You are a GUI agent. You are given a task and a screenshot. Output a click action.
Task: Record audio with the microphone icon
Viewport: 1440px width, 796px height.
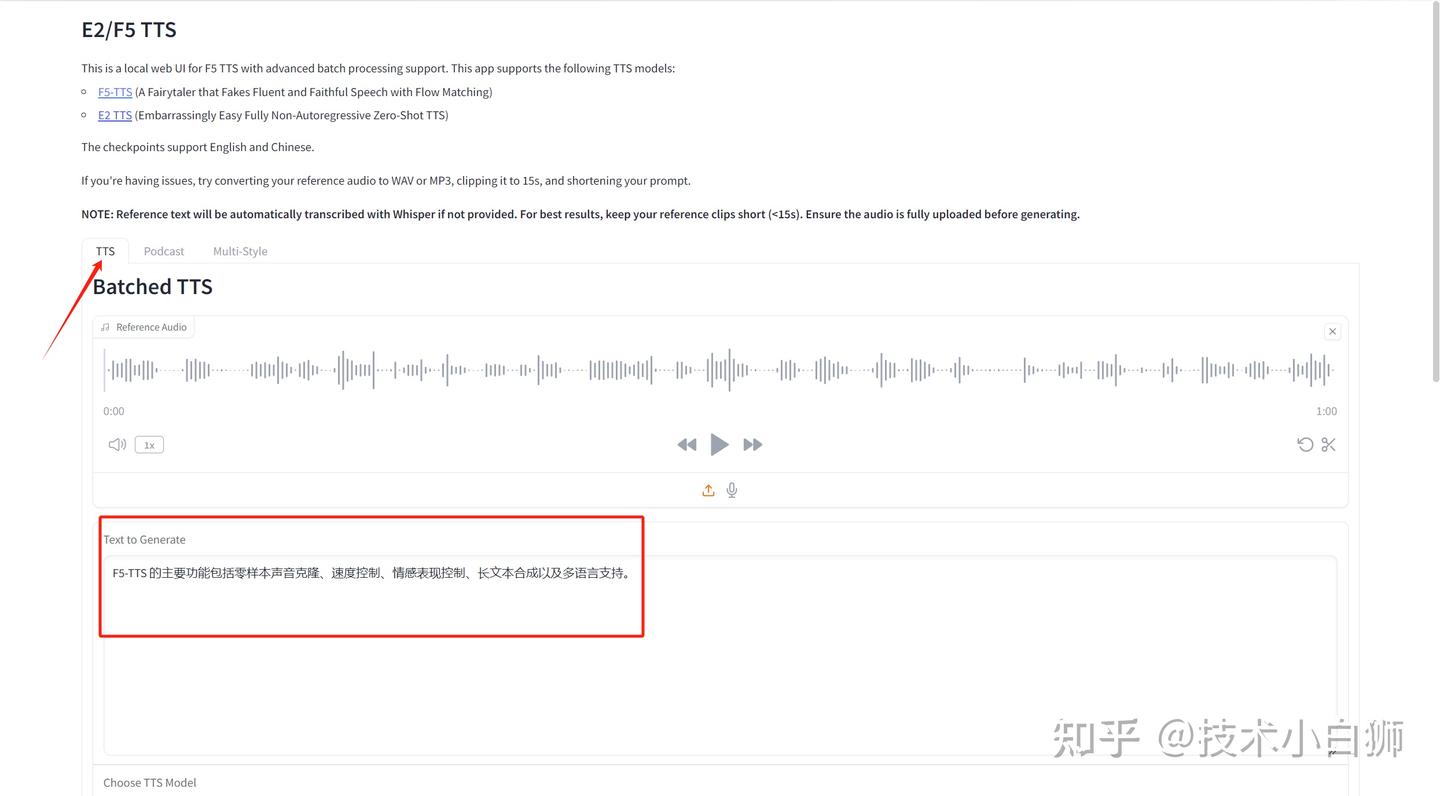(x=731, y=490)
